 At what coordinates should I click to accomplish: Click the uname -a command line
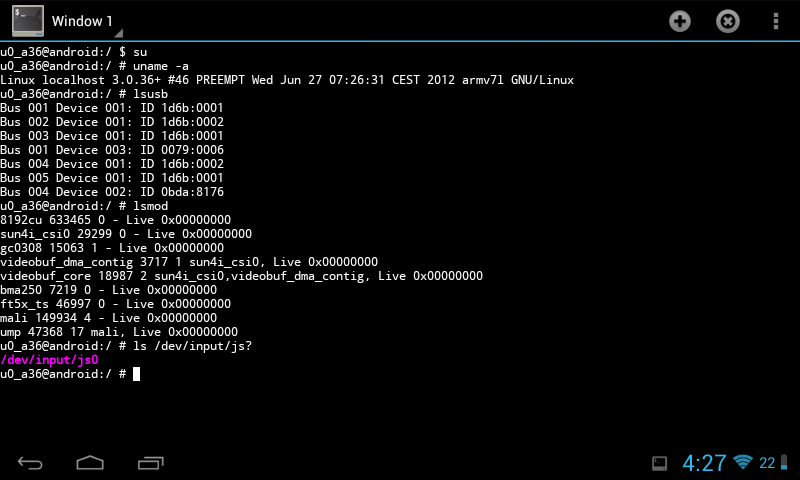(94, 66)
